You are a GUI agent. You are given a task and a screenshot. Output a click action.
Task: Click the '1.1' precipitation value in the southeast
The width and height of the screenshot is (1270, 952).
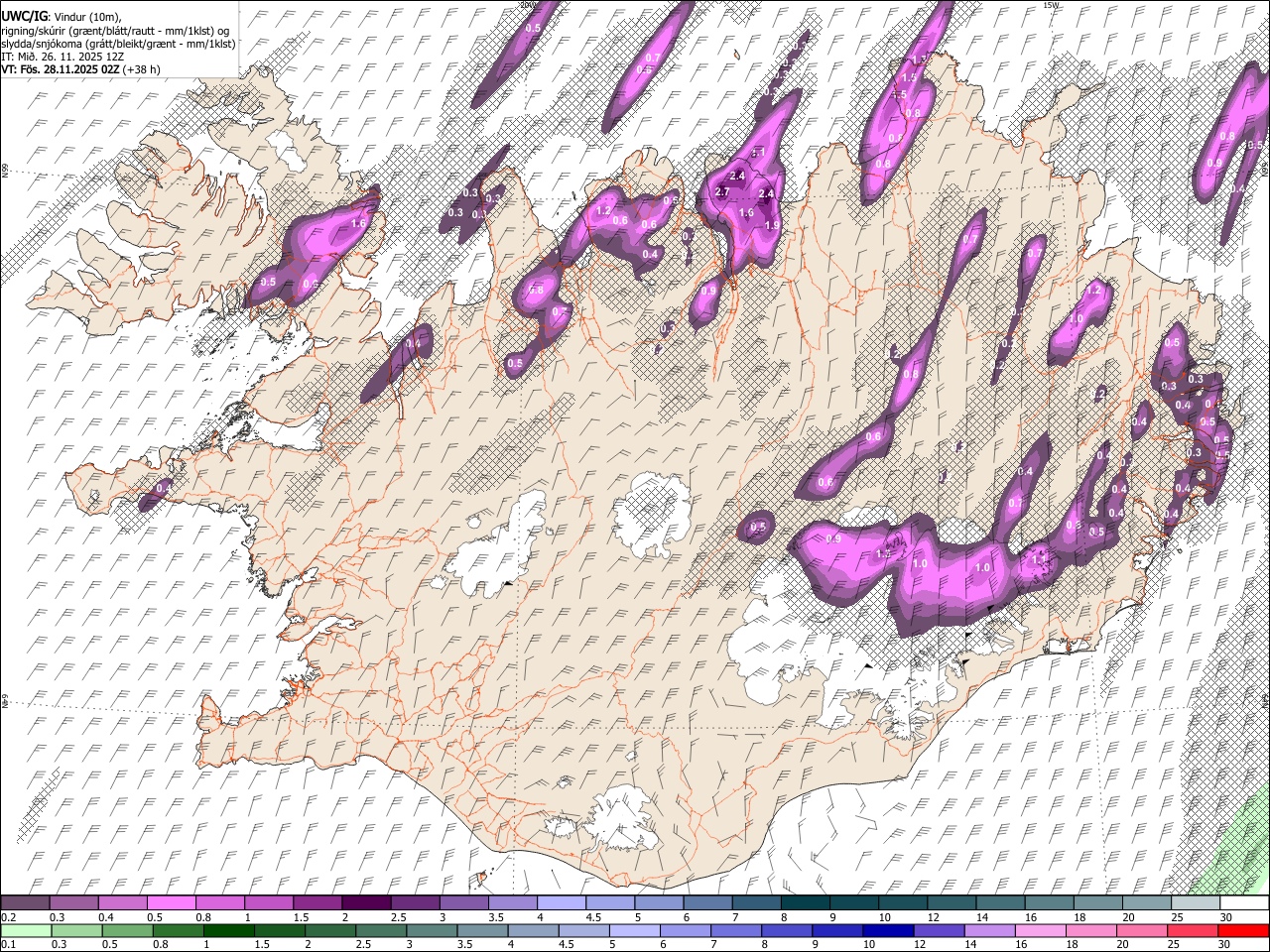tap(1038, 559)
